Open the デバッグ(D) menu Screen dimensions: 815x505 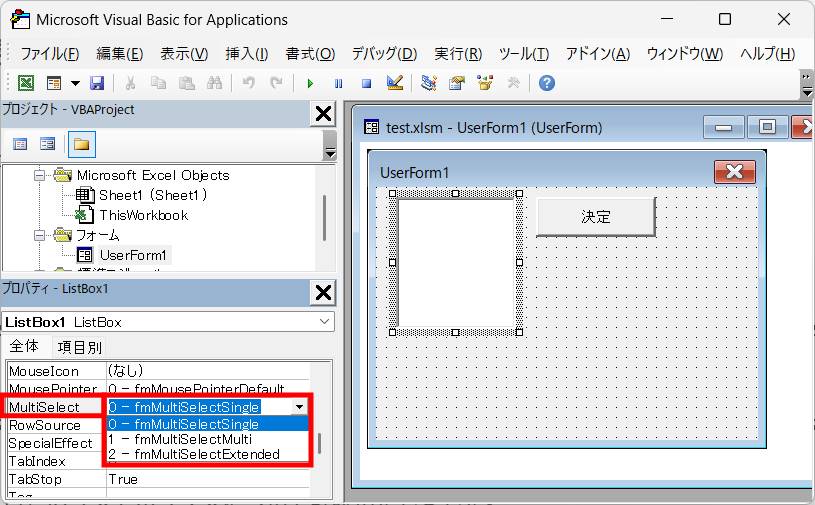coord(385,54)
